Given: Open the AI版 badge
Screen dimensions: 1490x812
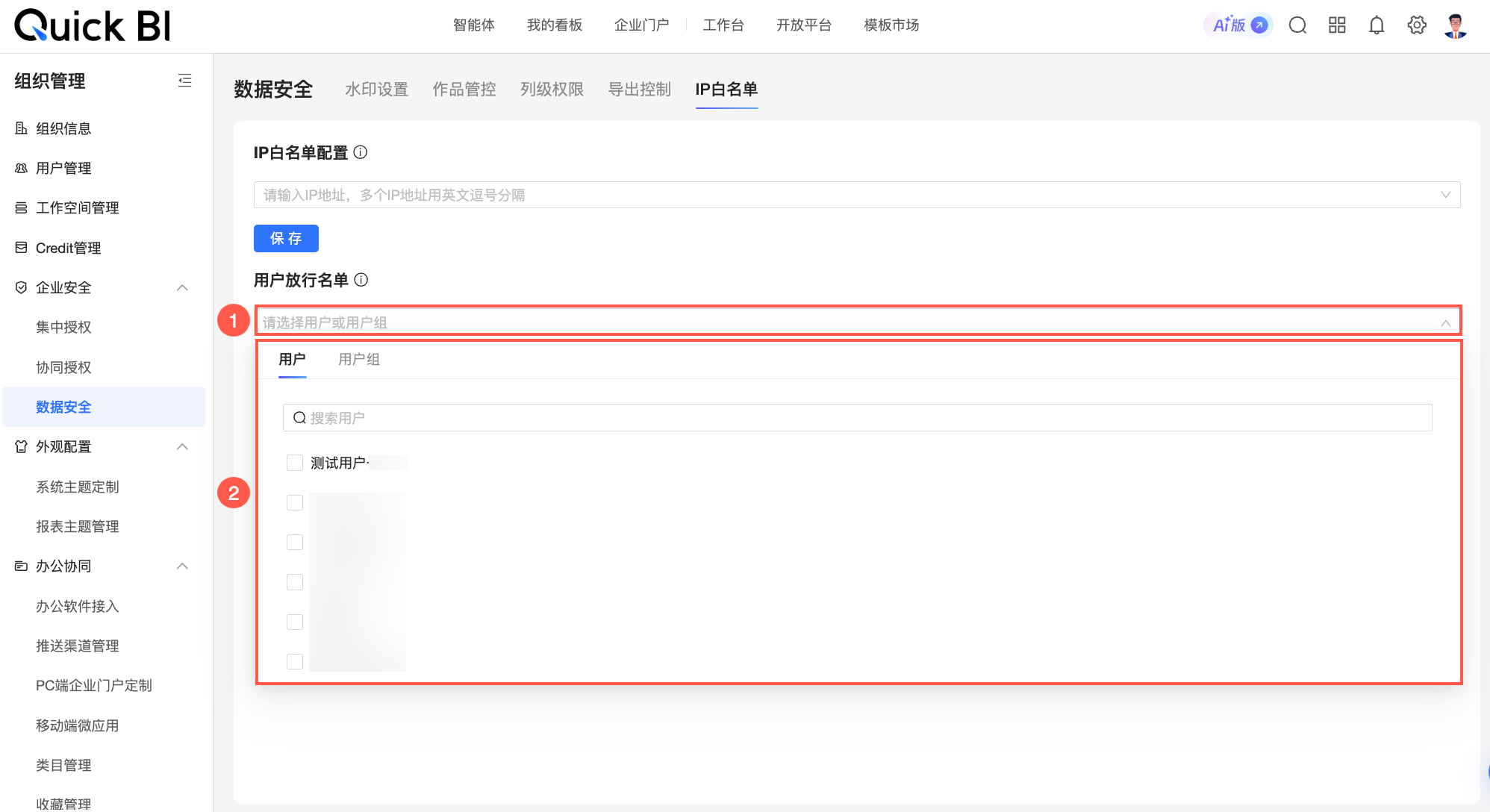Looking at the screenshot, I should pyautogui.click(x=1239, y=25).
